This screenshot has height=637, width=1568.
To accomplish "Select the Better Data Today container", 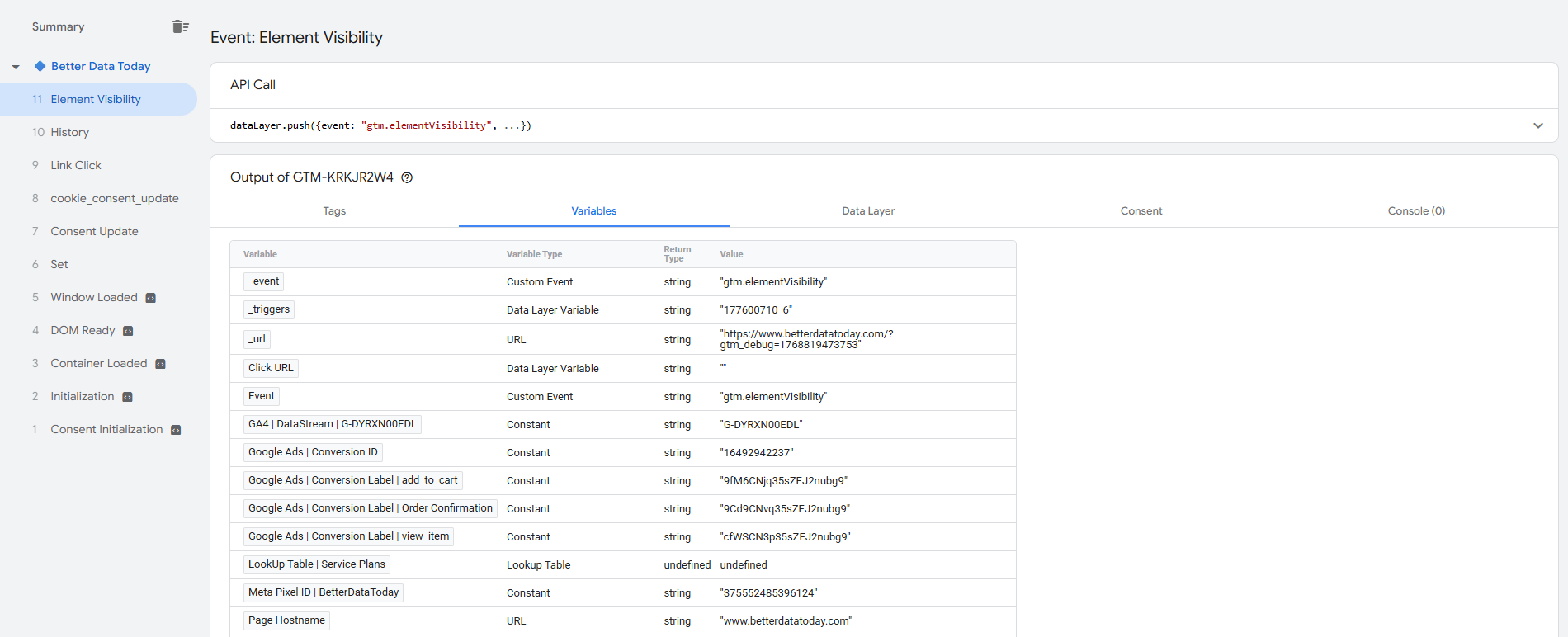I will click(101, 66).
